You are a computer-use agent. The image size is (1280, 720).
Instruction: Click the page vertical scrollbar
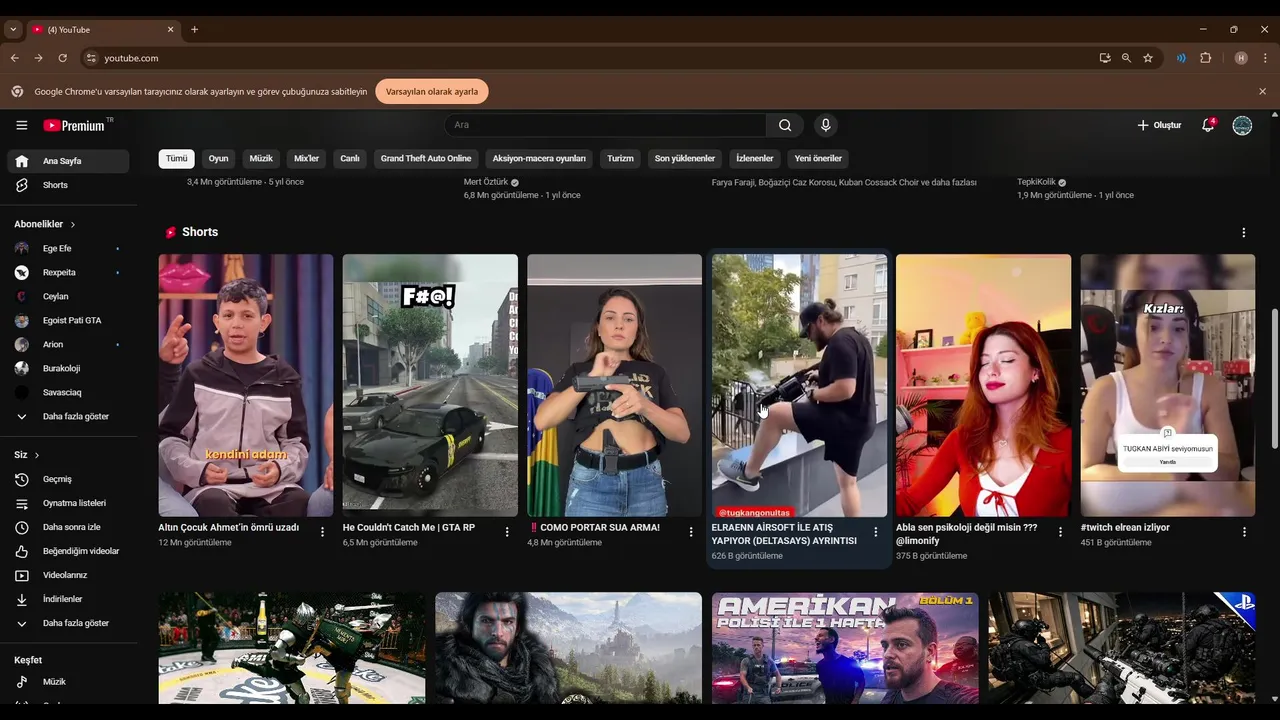(1274, 378)
